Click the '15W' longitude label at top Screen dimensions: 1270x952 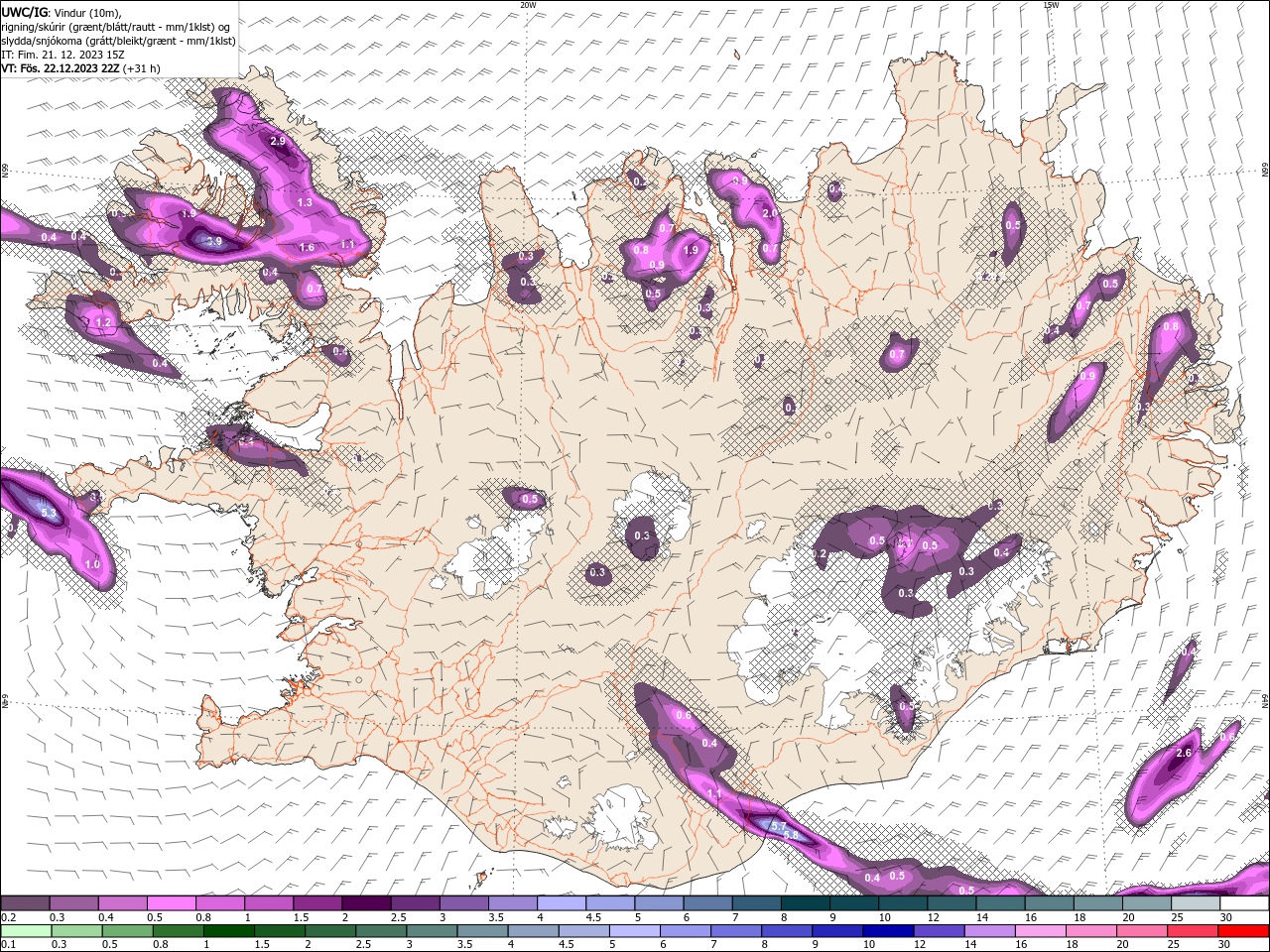tap(1051, 5)
